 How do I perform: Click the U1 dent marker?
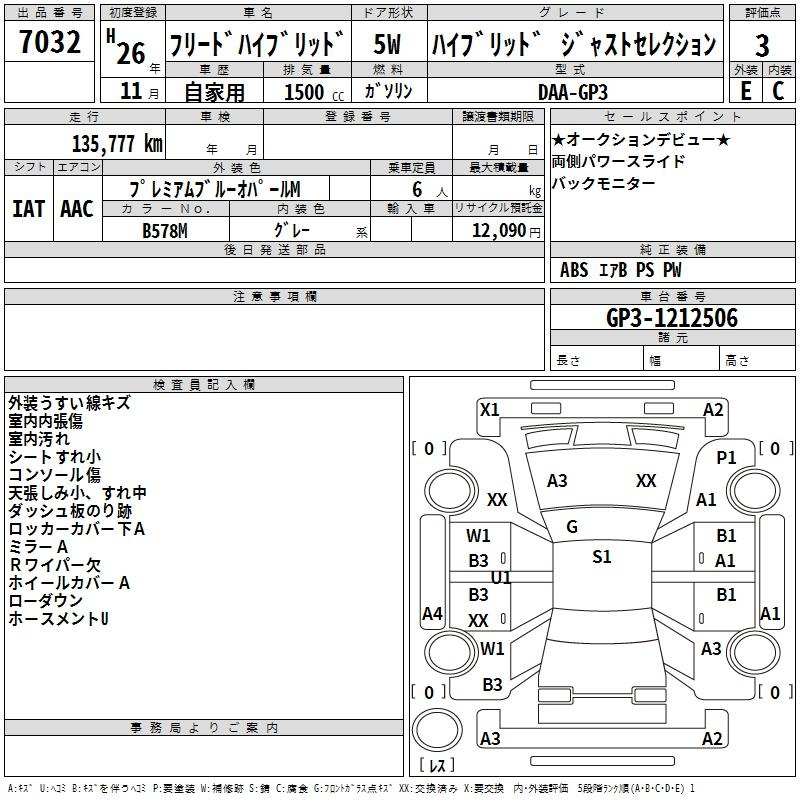(x=501, y=578)
